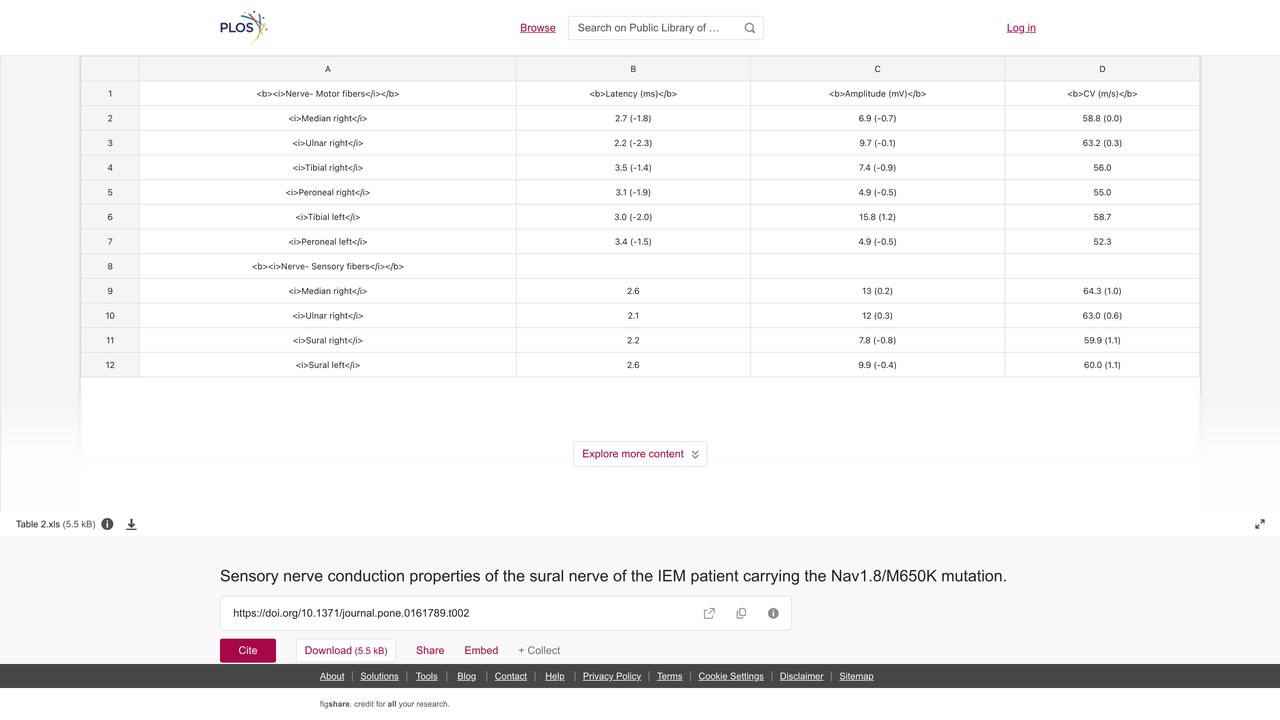Click the Log in link

point(1021,28)
